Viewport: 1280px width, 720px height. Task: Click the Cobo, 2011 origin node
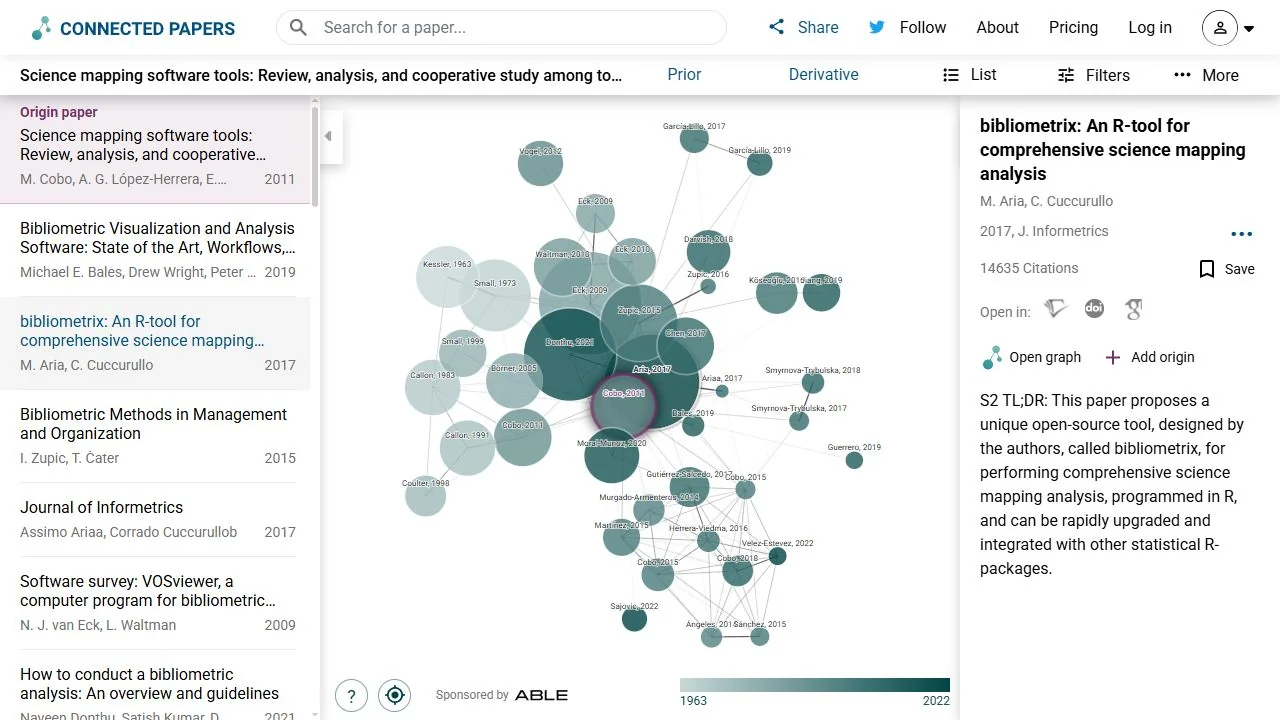coord(623,405)
